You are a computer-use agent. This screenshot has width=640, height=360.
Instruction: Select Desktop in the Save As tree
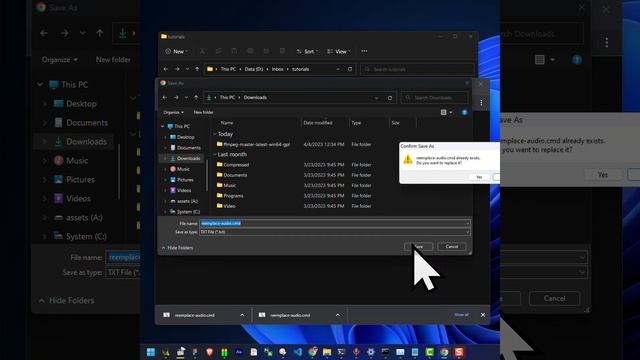(182, 137)
